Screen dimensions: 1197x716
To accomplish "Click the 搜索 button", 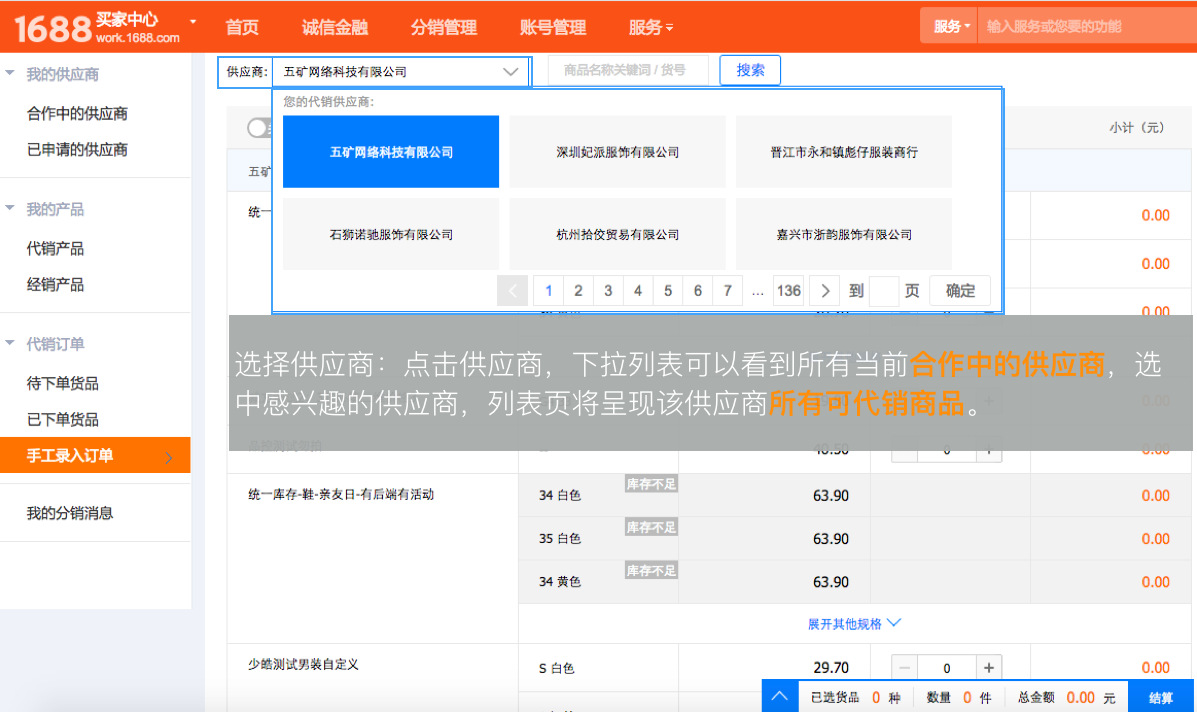I will click(x=750, y=70).
